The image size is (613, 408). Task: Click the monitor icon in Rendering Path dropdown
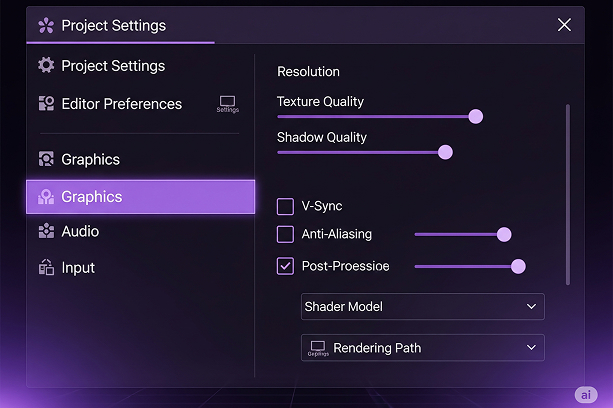[319, 346]
